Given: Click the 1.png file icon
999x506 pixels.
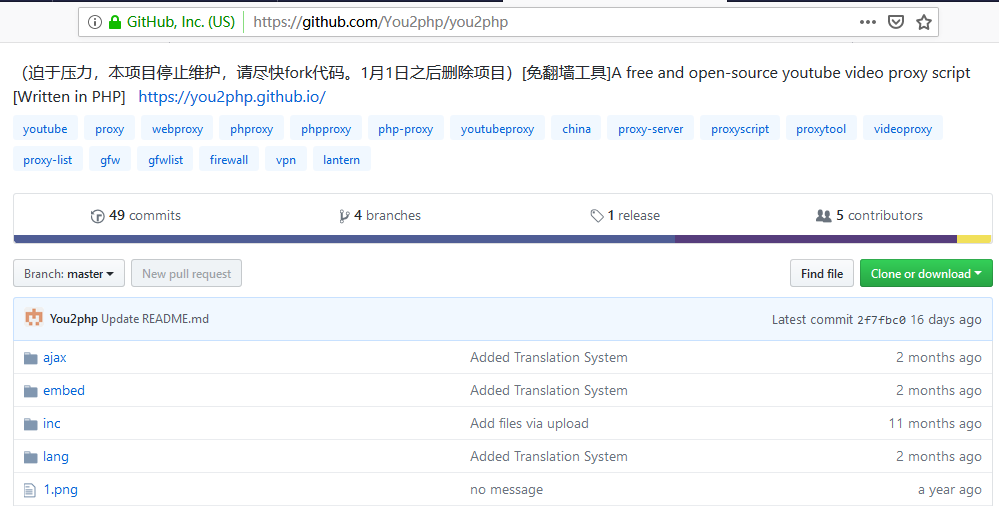Looking at the screenshot, I should pyautogui.click(x=29, y=490).
